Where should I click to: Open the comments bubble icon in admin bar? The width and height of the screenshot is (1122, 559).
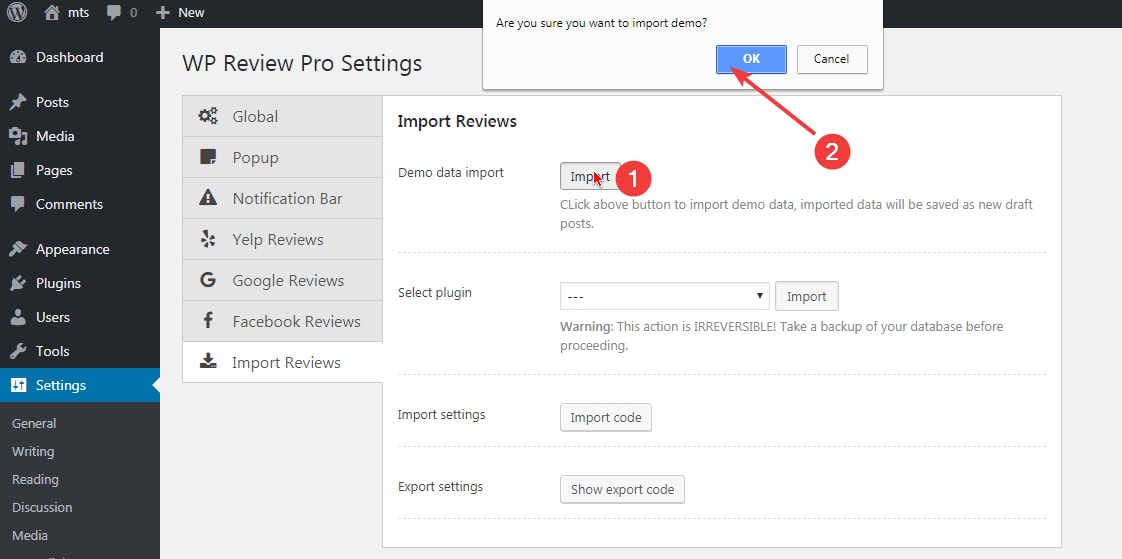(x=114, y=13)
